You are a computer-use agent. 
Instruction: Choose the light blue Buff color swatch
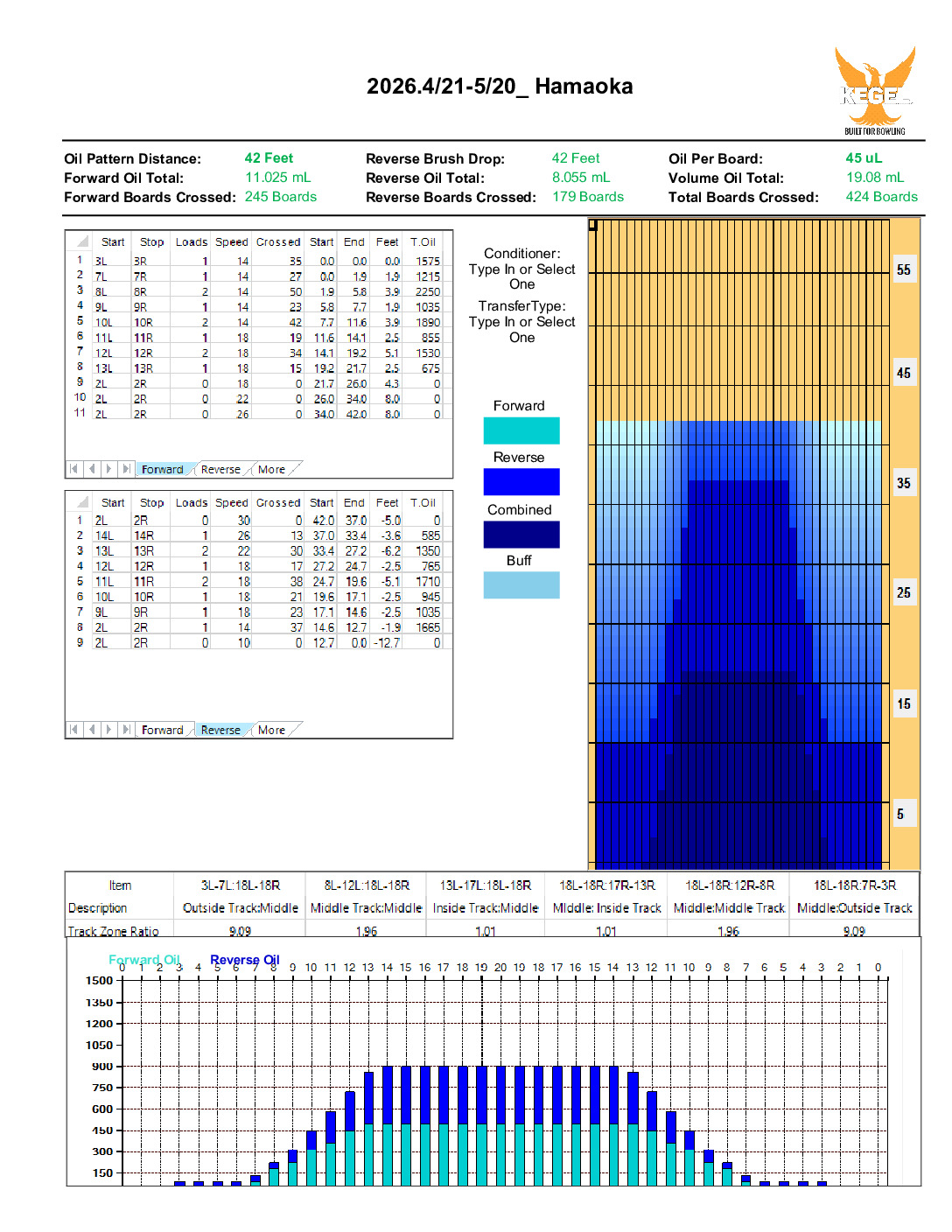point(521,585)
